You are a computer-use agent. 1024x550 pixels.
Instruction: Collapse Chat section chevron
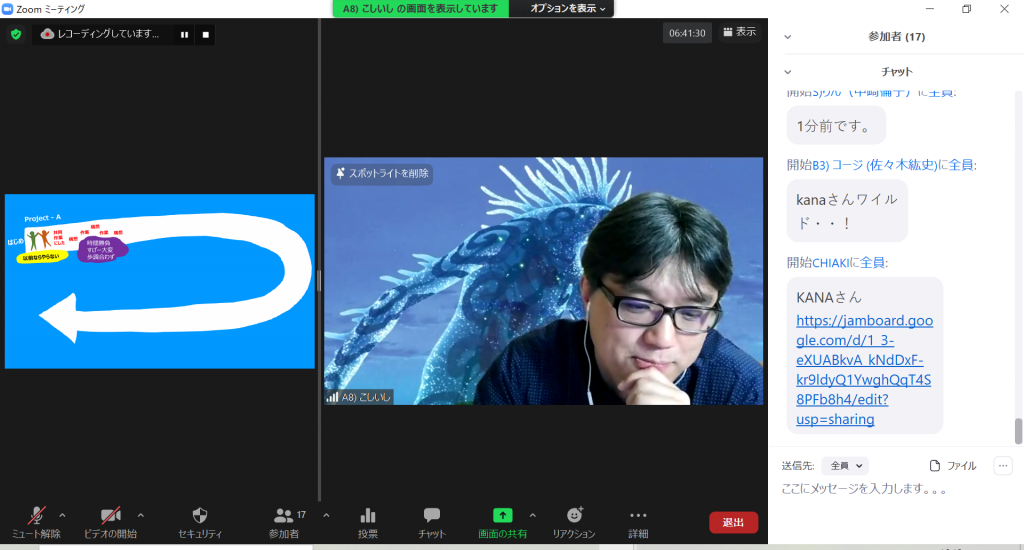click(x=788, y=72)
